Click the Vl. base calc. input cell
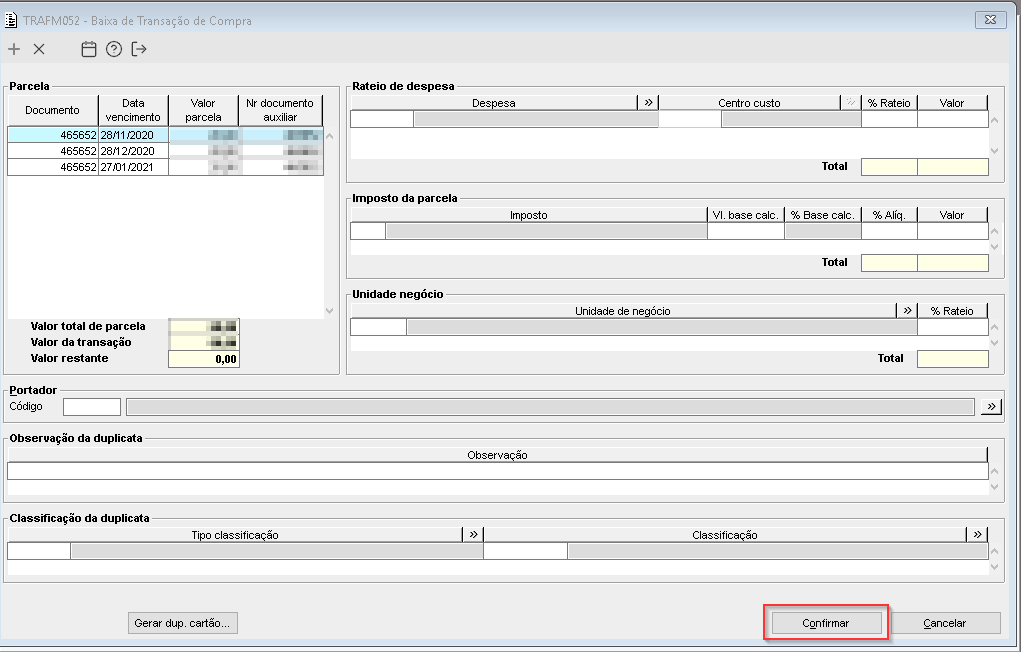 (x=746, y=231)
